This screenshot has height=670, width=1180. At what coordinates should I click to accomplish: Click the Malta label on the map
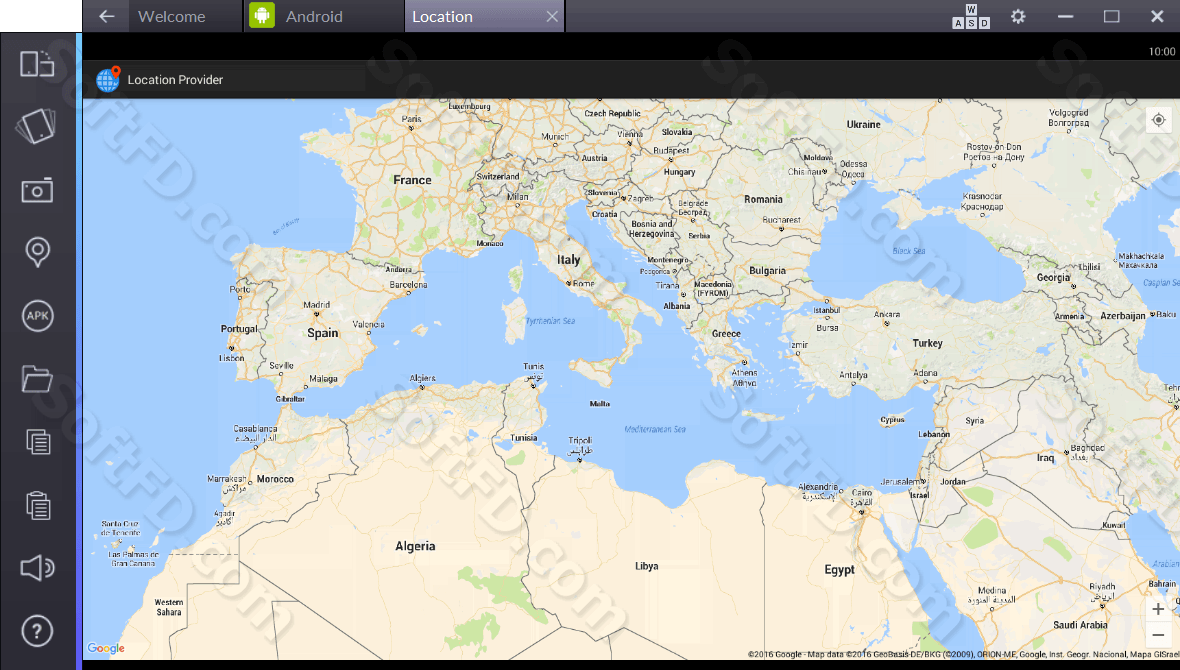pyautogui.click(x=600, y=404)
